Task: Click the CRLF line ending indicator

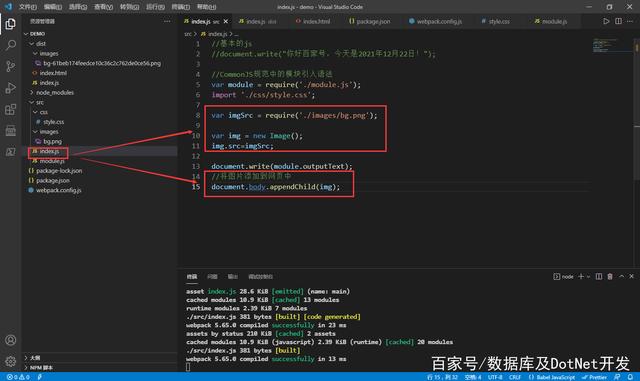Action: point(515,377)
